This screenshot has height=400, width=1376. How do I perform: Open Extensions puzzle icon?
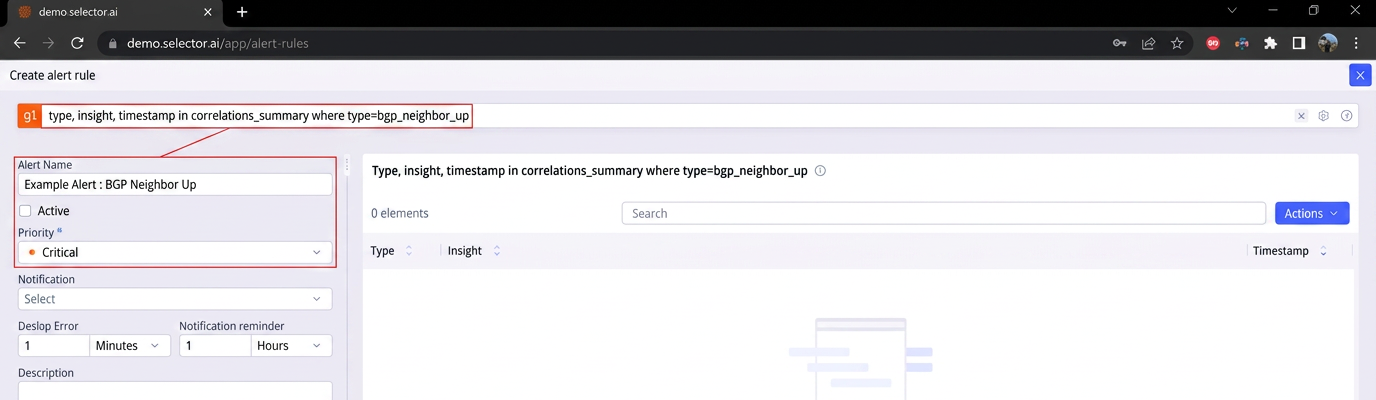tap(1270, 44)
